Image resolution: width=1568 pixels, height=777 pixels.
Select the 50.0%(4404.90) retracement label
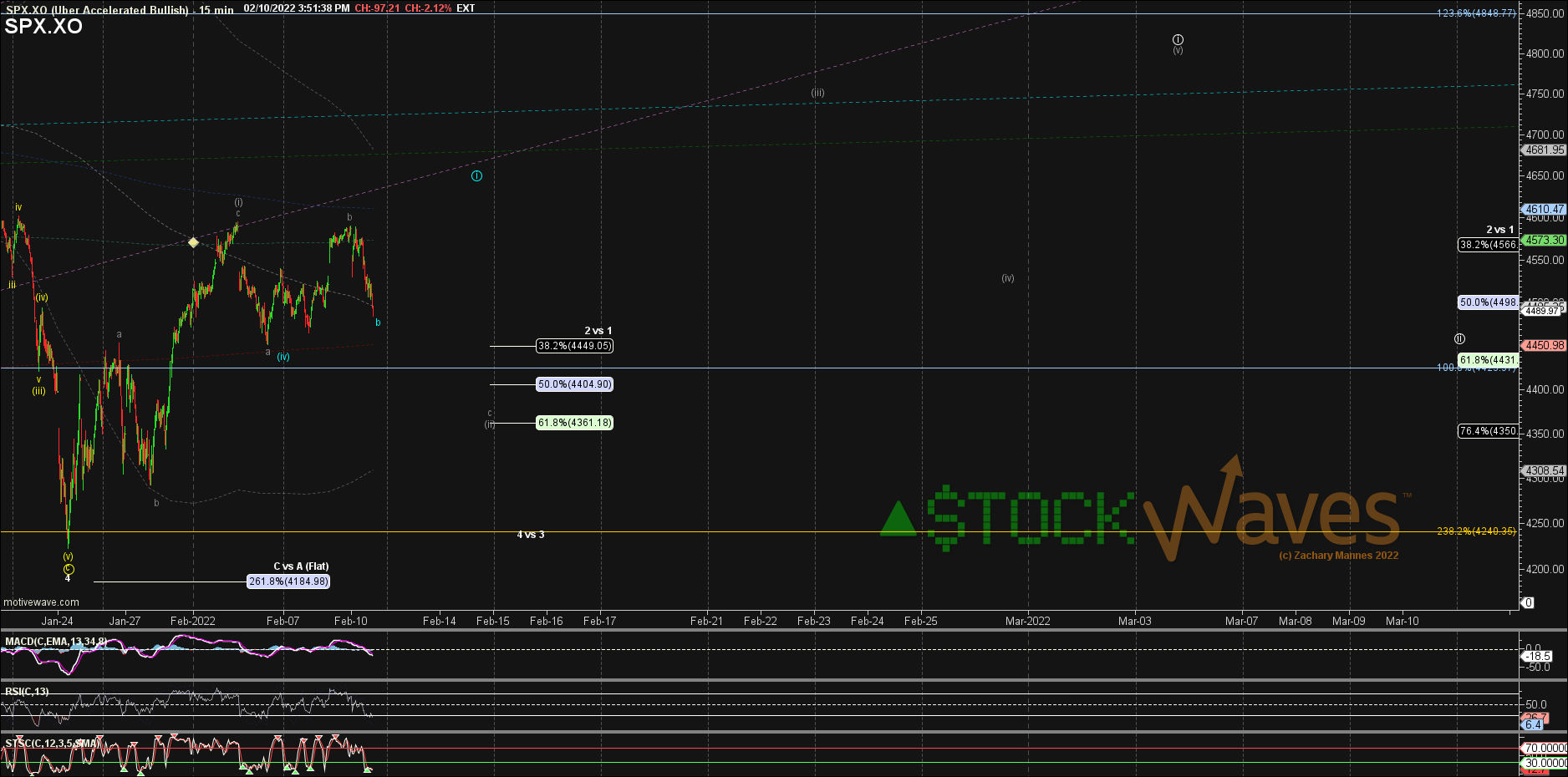coord(574,384)
